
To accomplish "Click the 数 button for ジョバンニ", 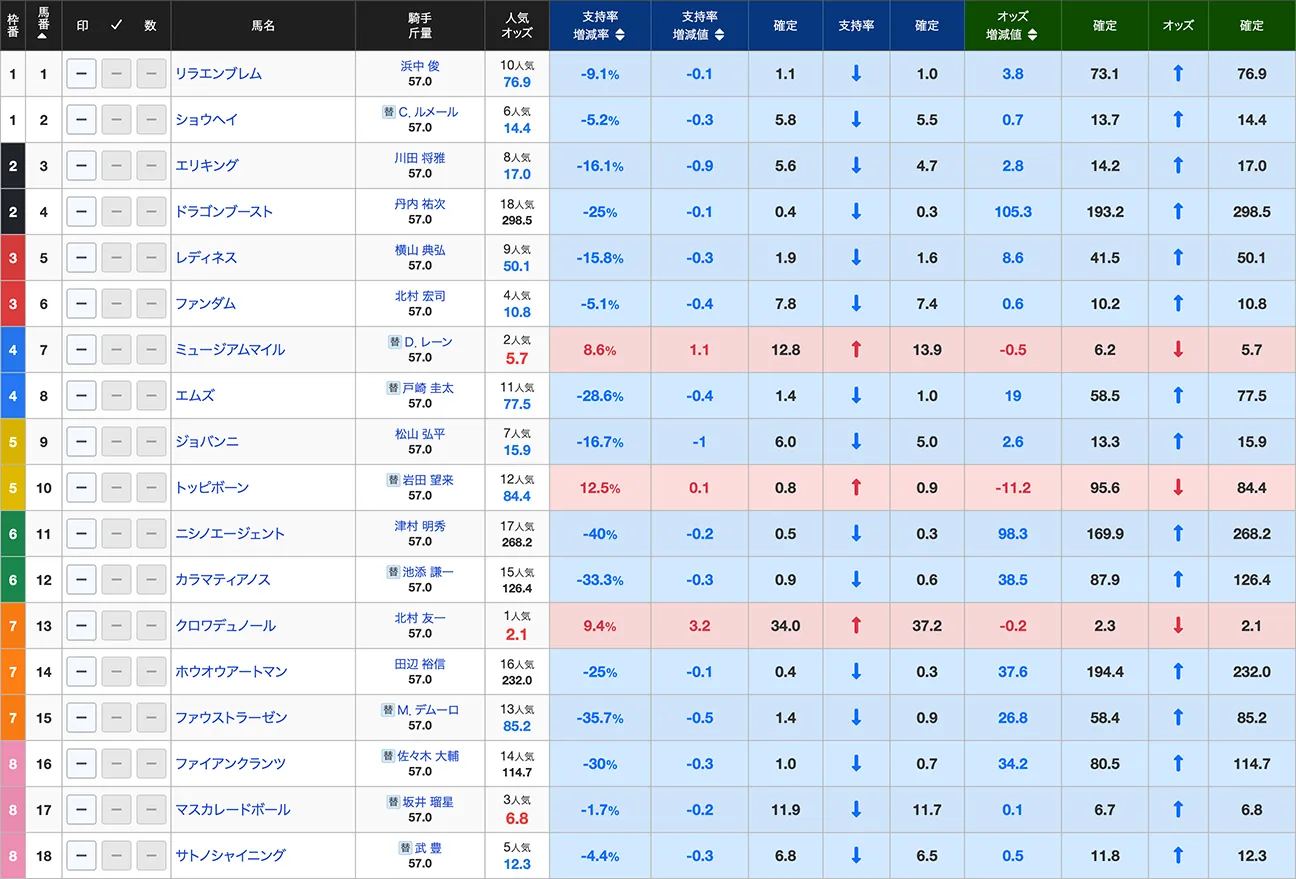I will click(151, 442).
